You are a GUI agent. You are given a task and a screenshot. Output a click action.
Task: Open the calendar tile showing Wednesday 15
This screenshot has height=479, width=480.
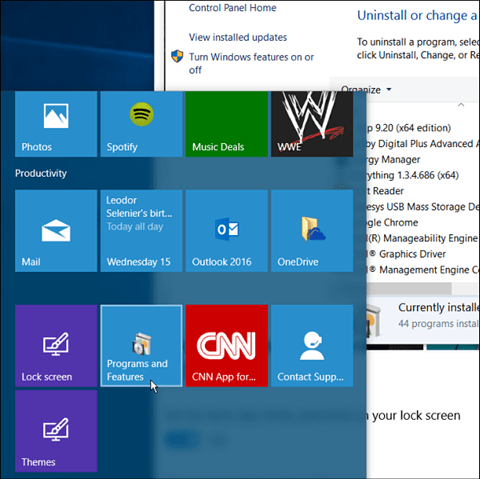coord(141,231)
